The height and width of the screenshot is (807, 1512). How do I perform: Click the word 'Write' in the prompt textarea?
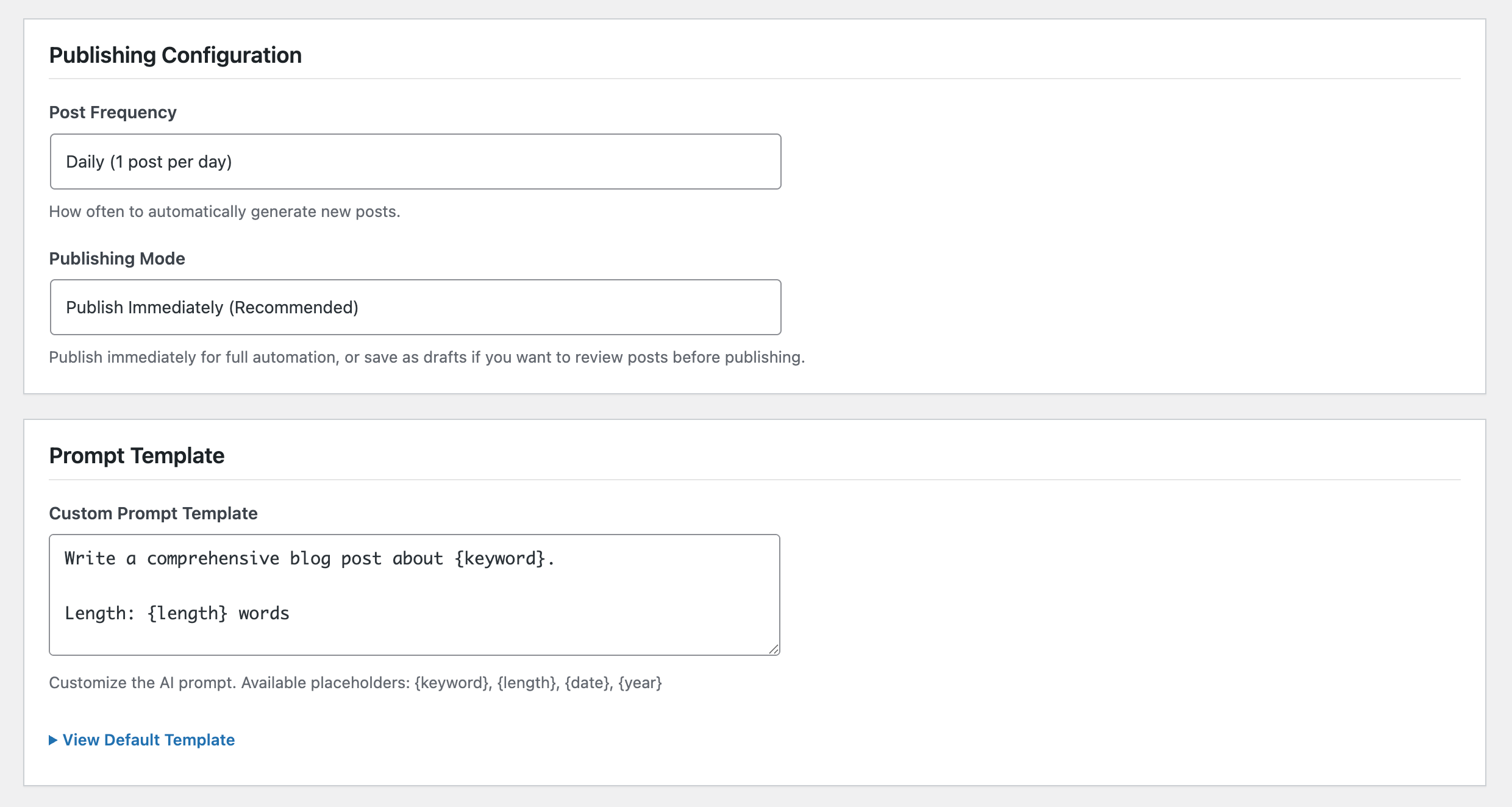tap(90, 558)
